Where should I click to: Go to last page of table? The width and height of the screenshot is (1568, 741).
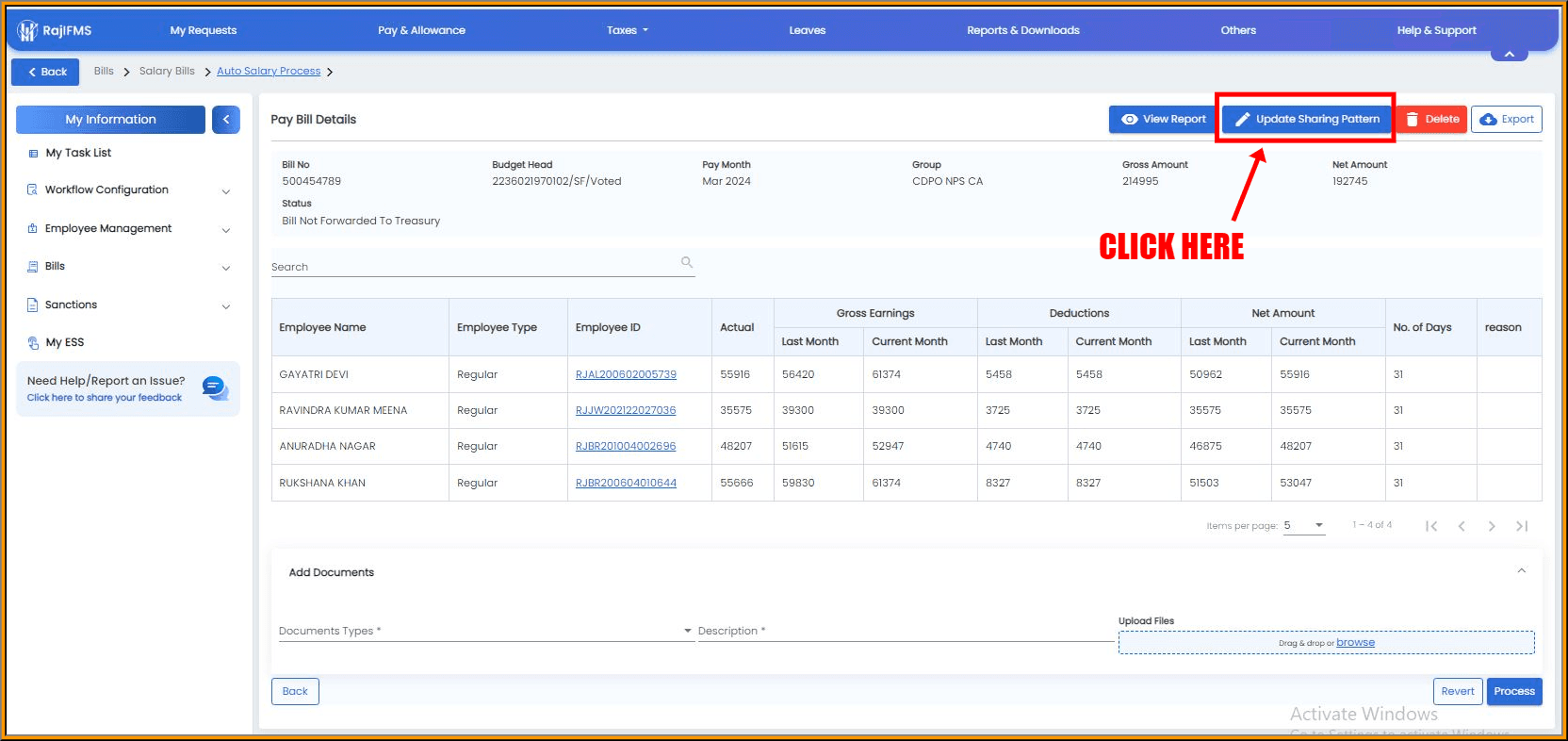click(1522, 526)
